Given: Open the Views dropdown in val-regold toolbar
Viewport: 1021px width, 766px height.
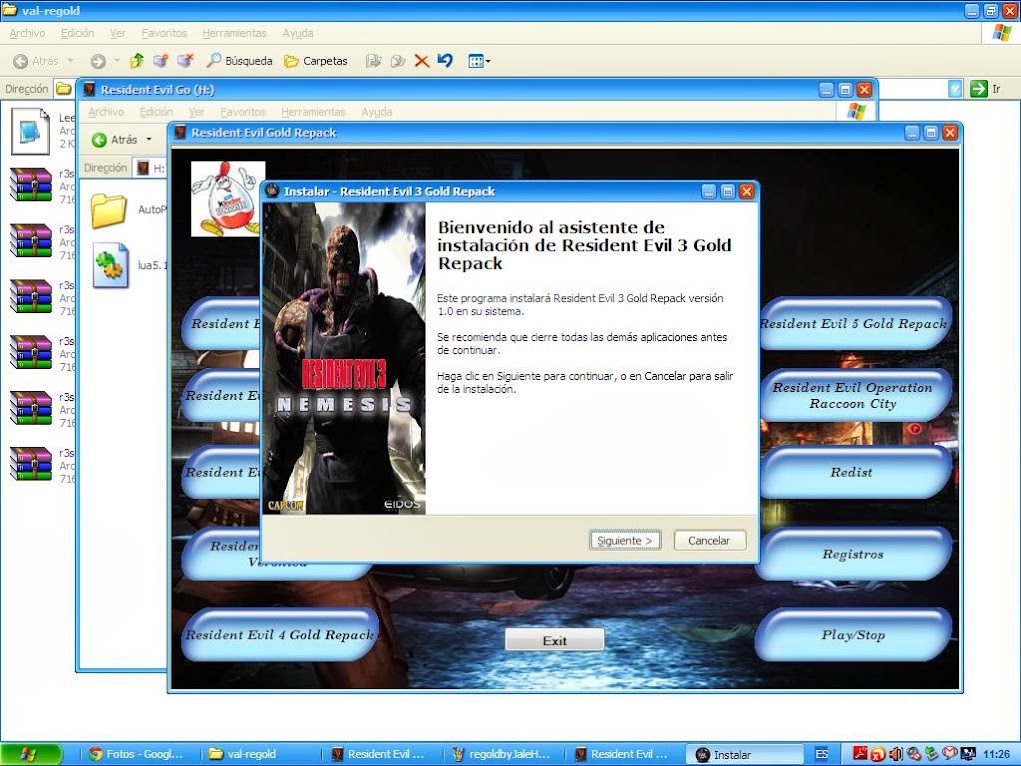Looking at the screenshot, I should 479,61.
